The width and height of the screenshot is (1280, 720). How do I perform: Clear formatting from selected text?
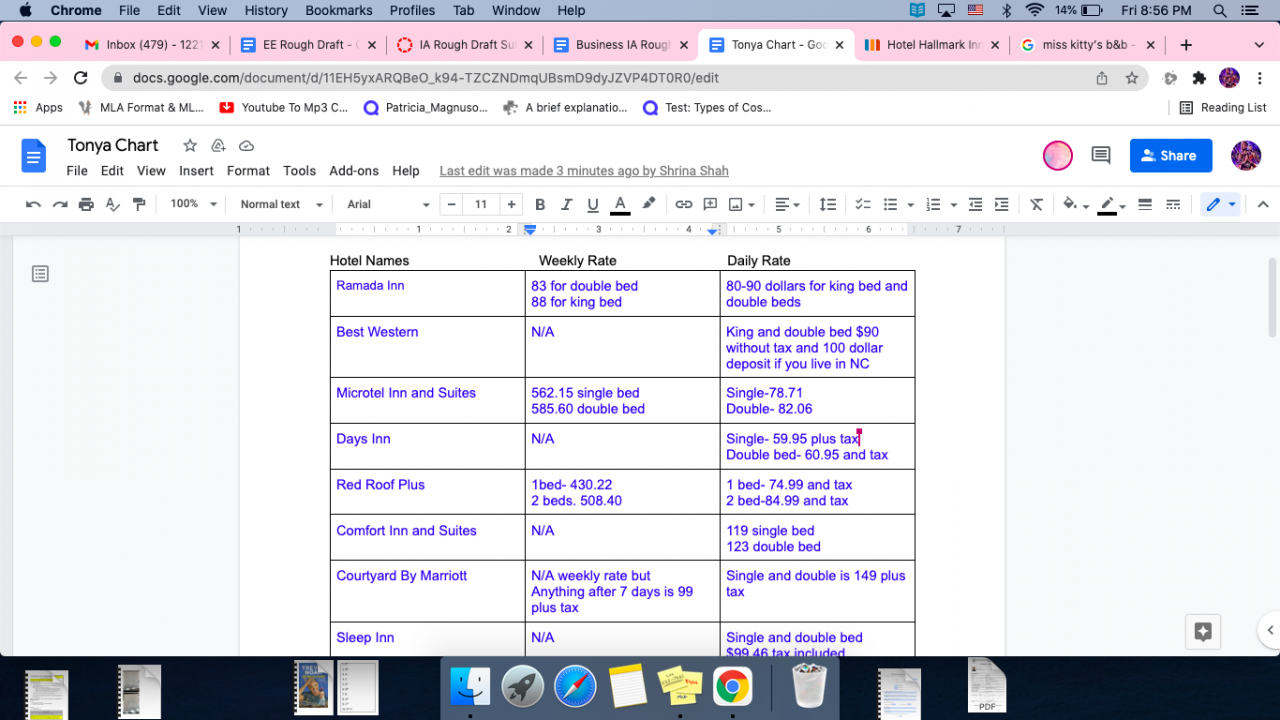(x=1037, y=204)
